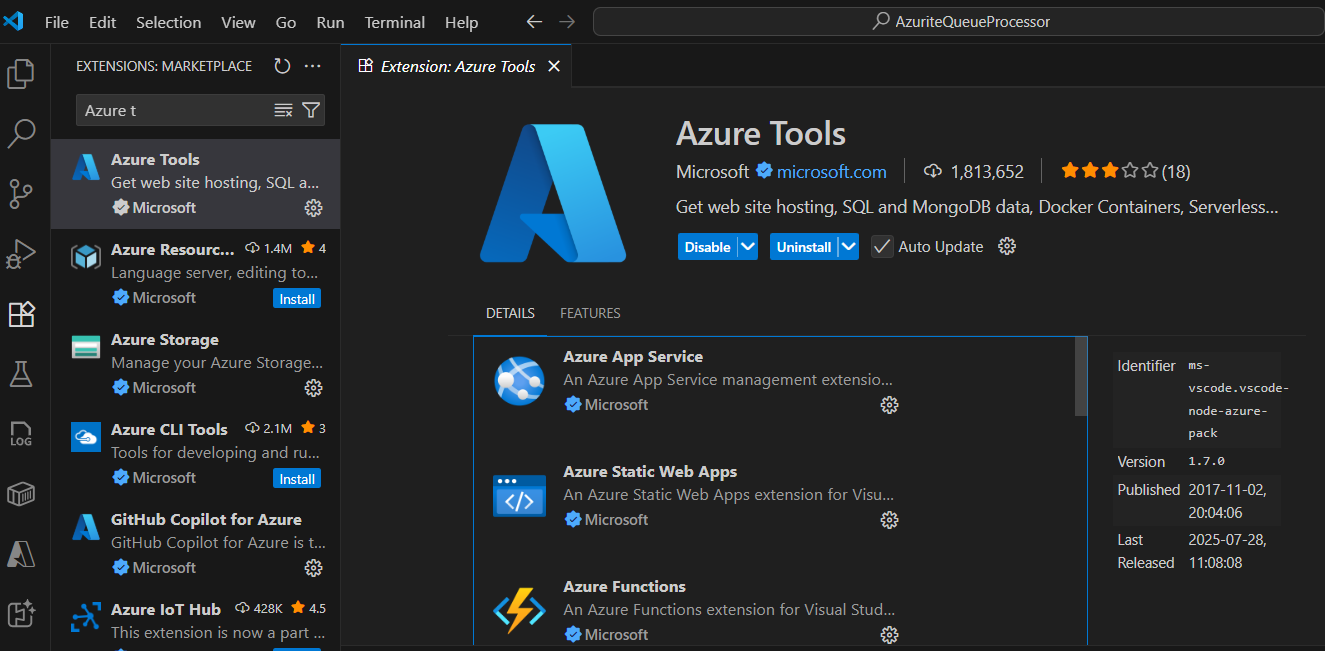Switch to the Features tab
The height and width of the screenshot is (651, 1325).
pyautogui.click(x=590, y=313)
